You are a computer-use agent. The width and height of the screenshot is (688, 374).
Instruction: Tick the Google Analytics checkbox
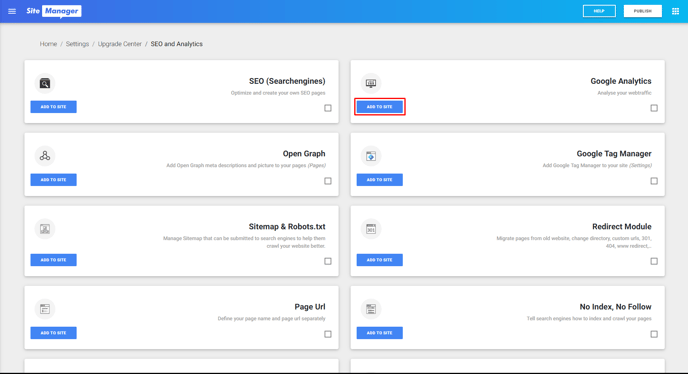(654, 108)
